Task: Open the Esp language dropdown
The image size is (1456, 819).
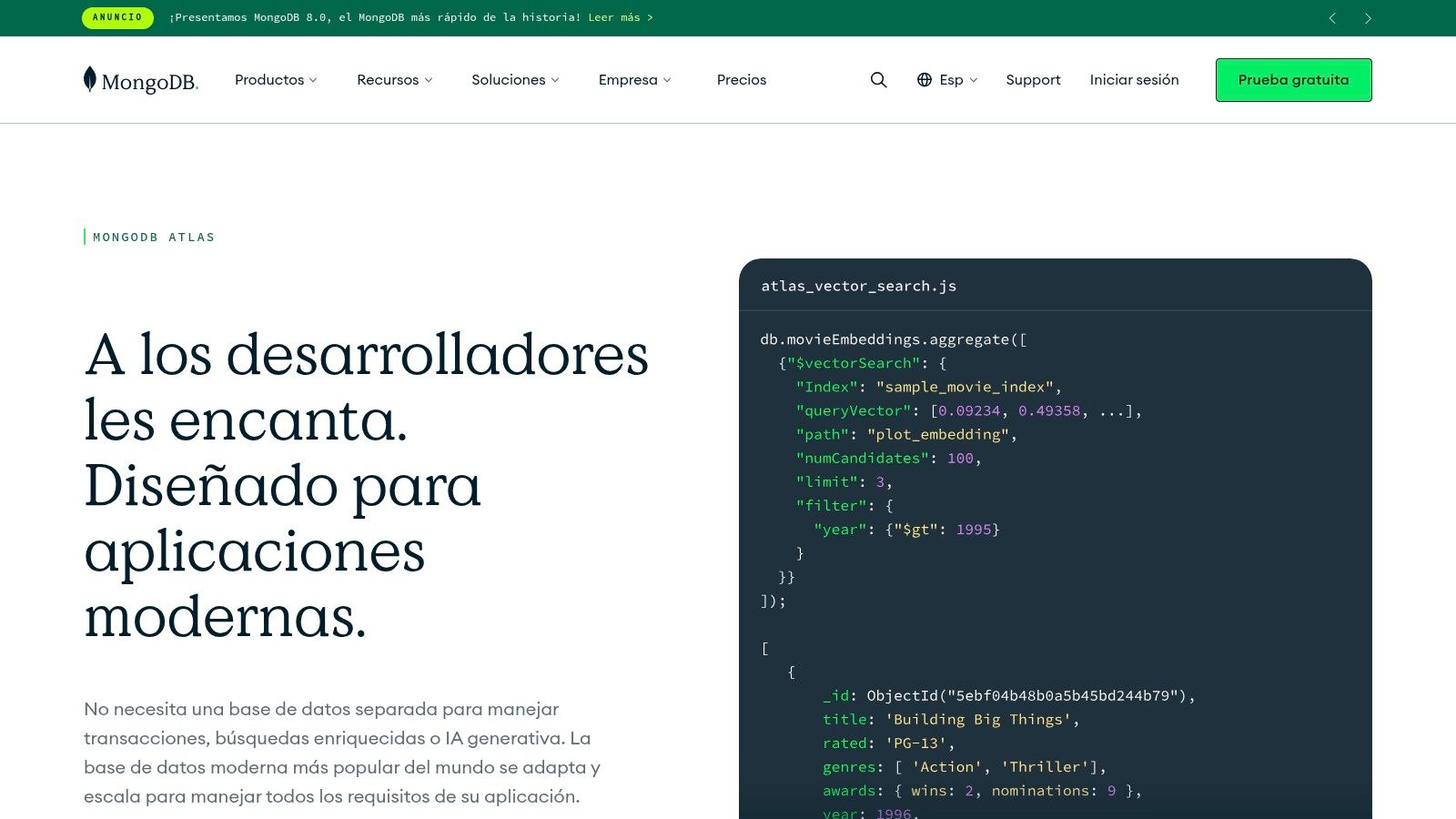Action: point(957,80)
